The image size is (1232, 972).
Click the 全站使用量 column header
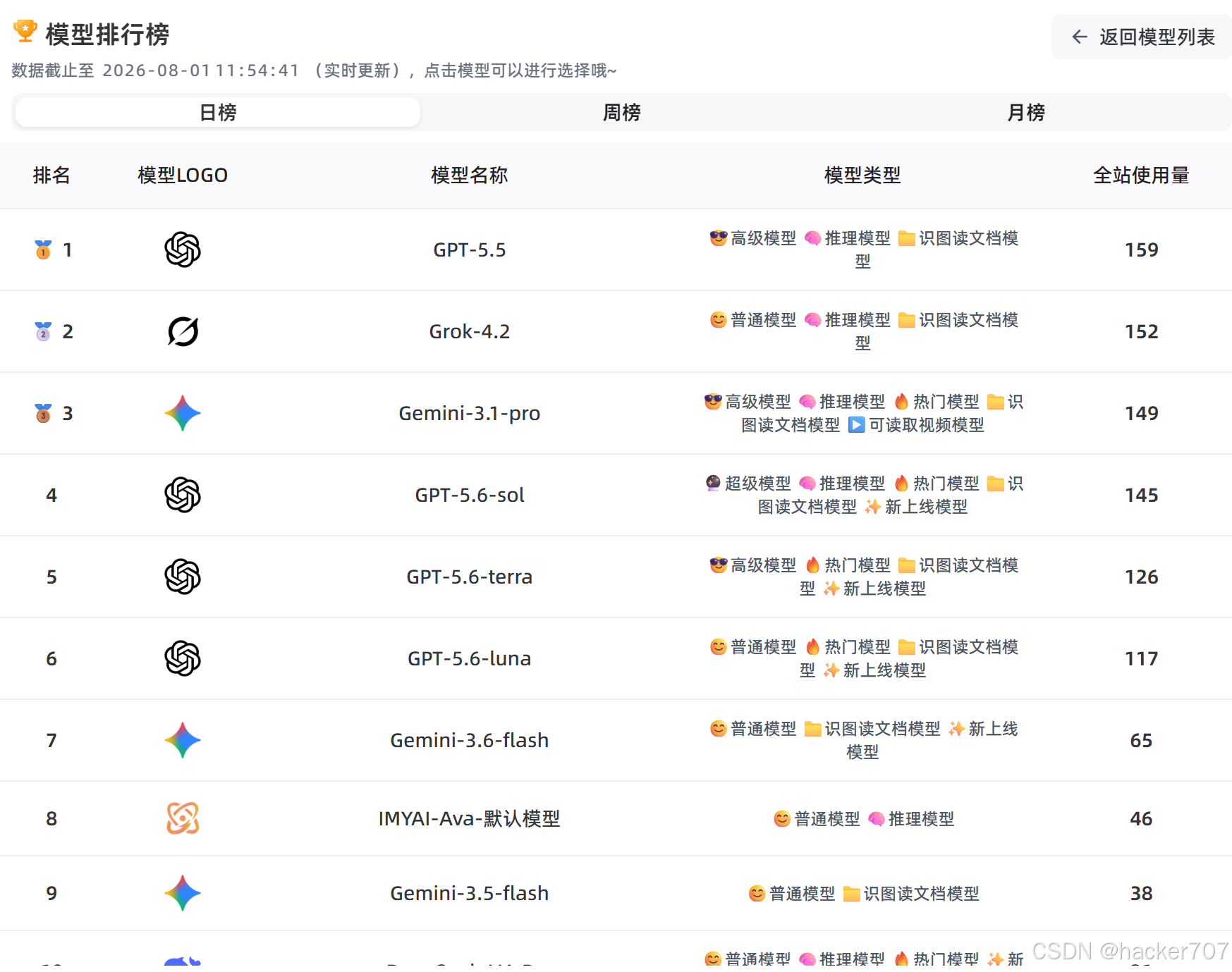tap(1141, 175)
